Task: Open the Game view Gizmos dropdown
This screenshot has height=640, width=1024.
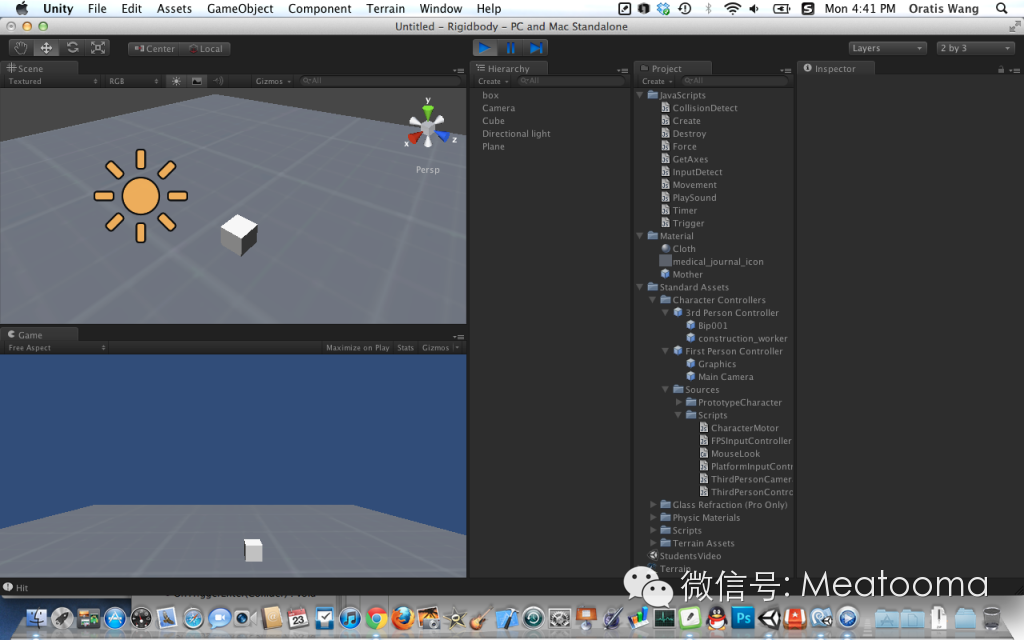Action: [x=440, y=347]
